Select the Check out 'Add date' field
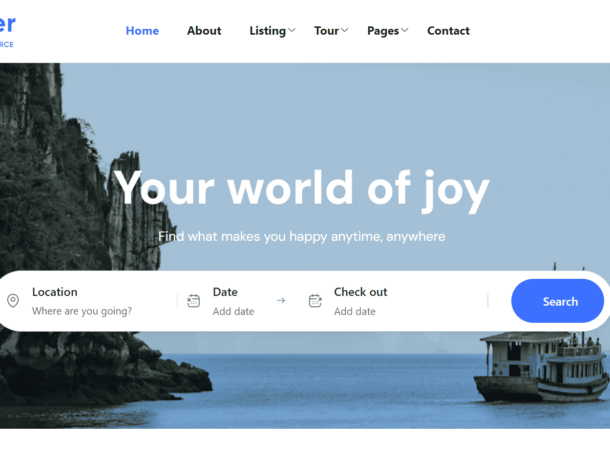This screenshot has width=610, height=460. pos(355,311)
